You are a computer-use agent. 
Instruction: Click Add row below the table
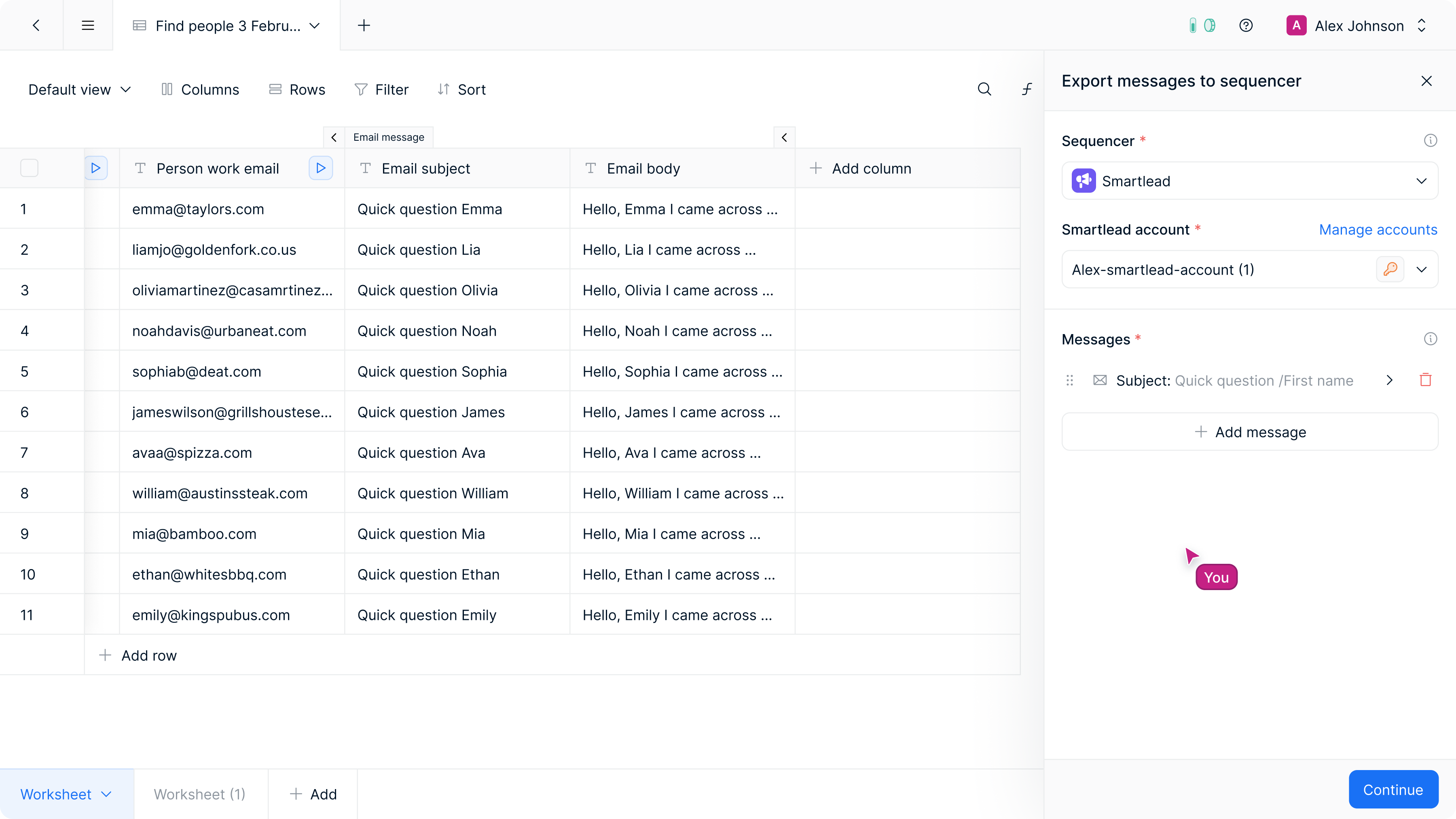[x=138, y=655]
